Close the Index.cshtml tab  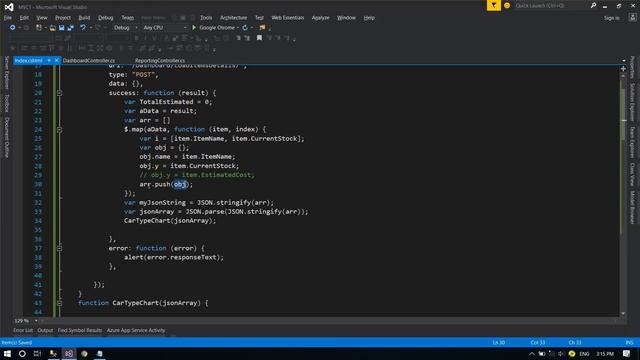(x=57, y=60)
